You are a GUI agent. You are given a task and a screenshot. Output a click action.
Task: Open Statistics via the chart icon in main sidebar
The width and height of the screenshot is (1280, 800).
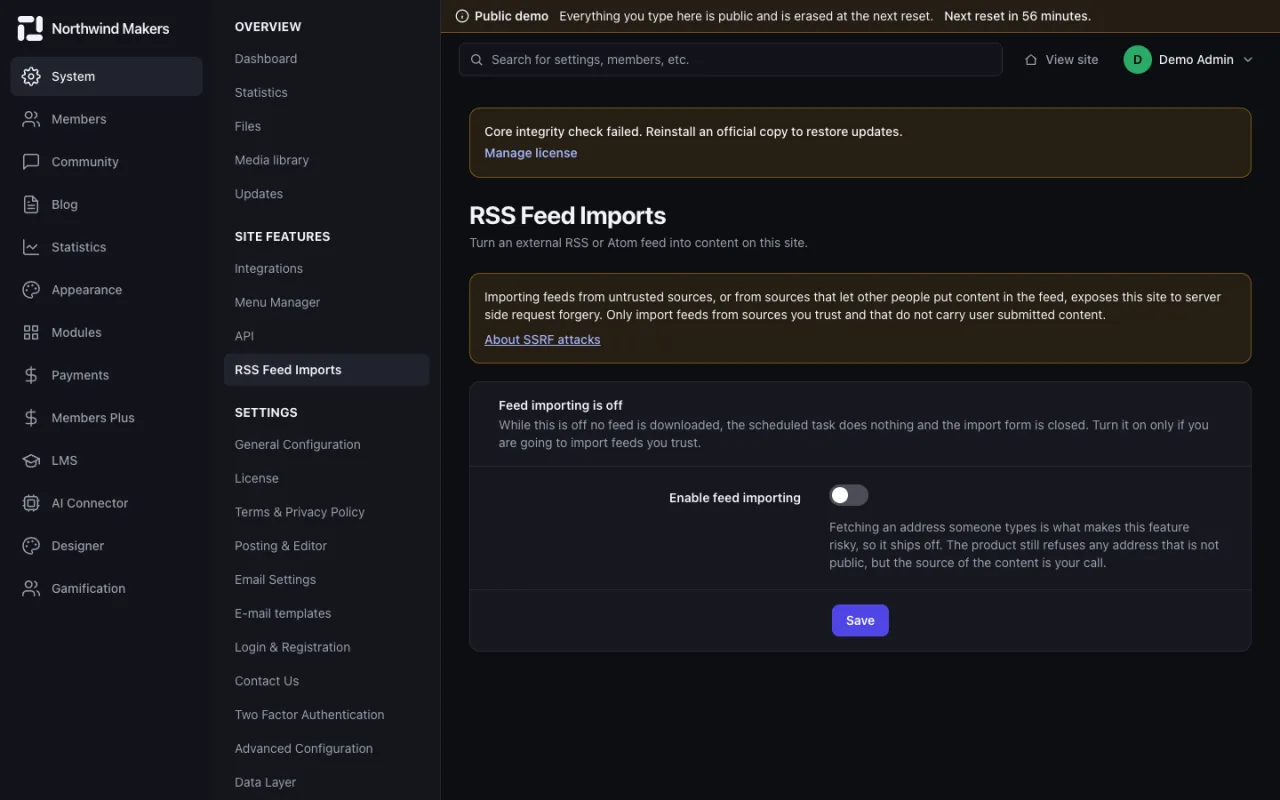tap(31, 247)
